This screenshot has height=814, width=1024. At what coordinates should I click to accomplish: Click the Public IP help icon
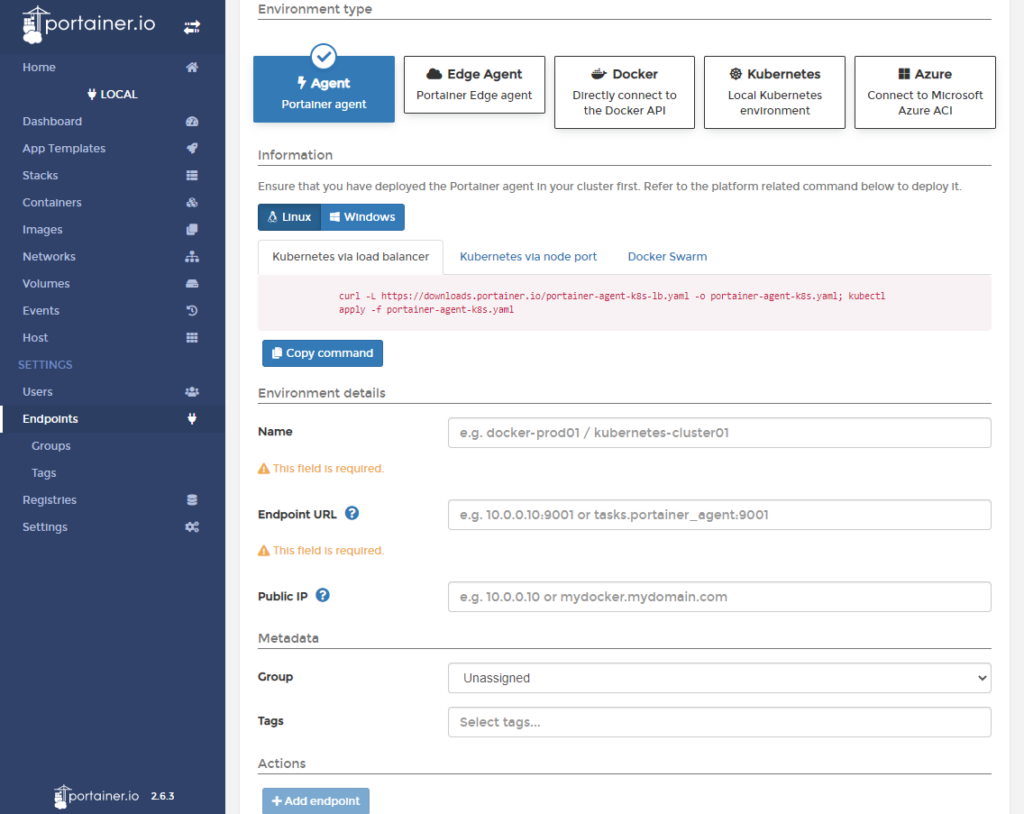(323, 595)
